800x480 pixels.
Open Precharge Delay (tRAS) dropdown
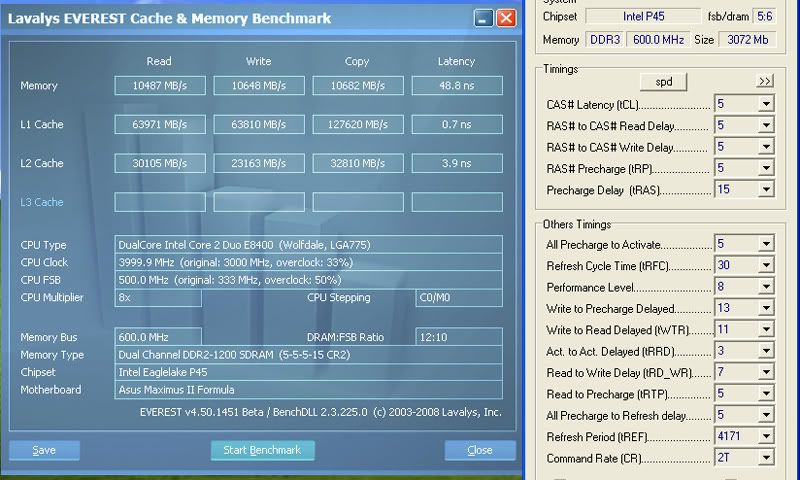(x=766, y=190)
